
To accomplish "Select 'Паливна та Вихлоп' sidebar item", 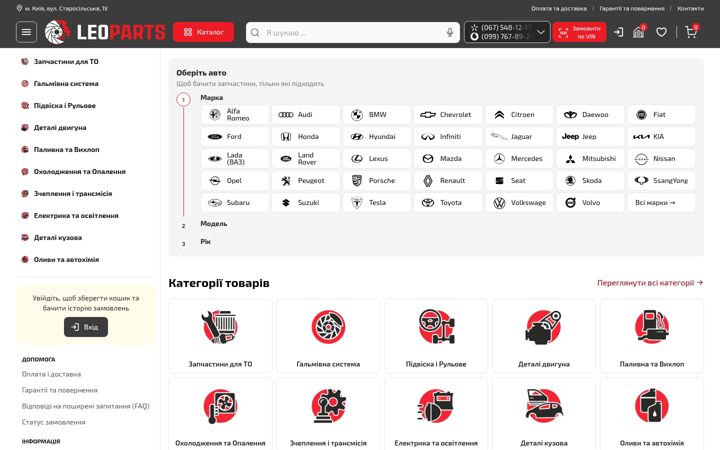I will coord(66,150).
